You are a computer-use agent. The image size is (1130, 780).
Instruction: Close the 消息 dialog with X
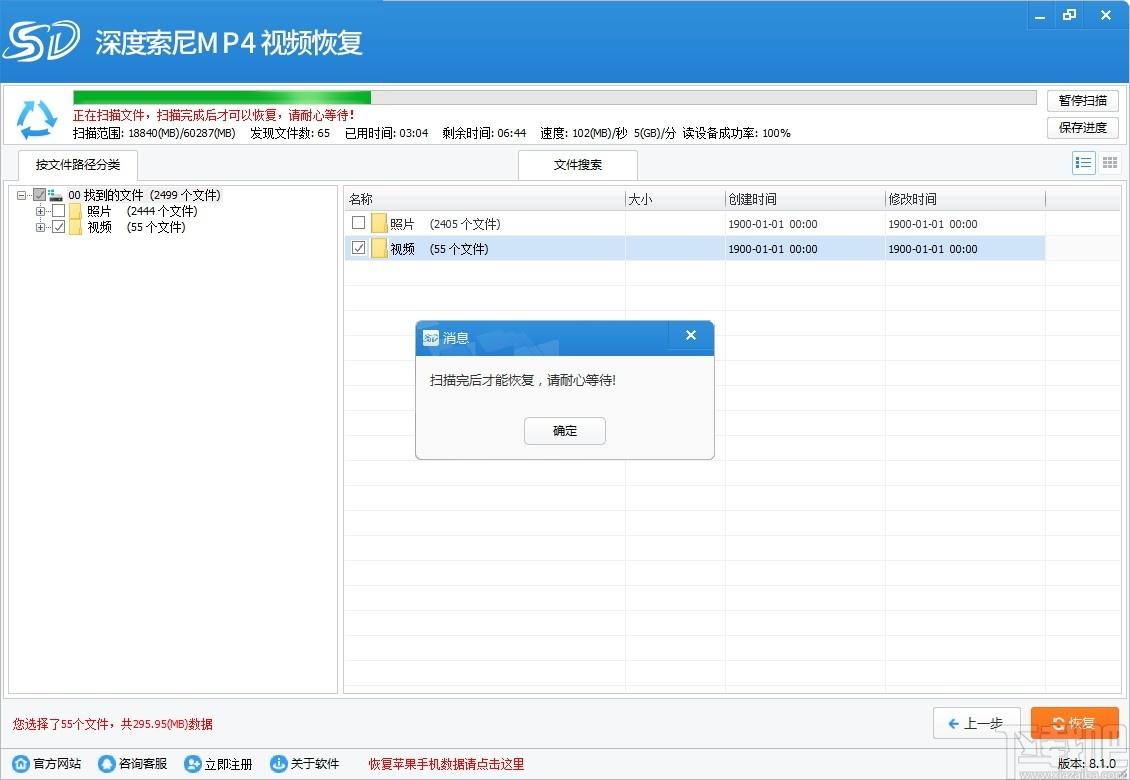690,335
